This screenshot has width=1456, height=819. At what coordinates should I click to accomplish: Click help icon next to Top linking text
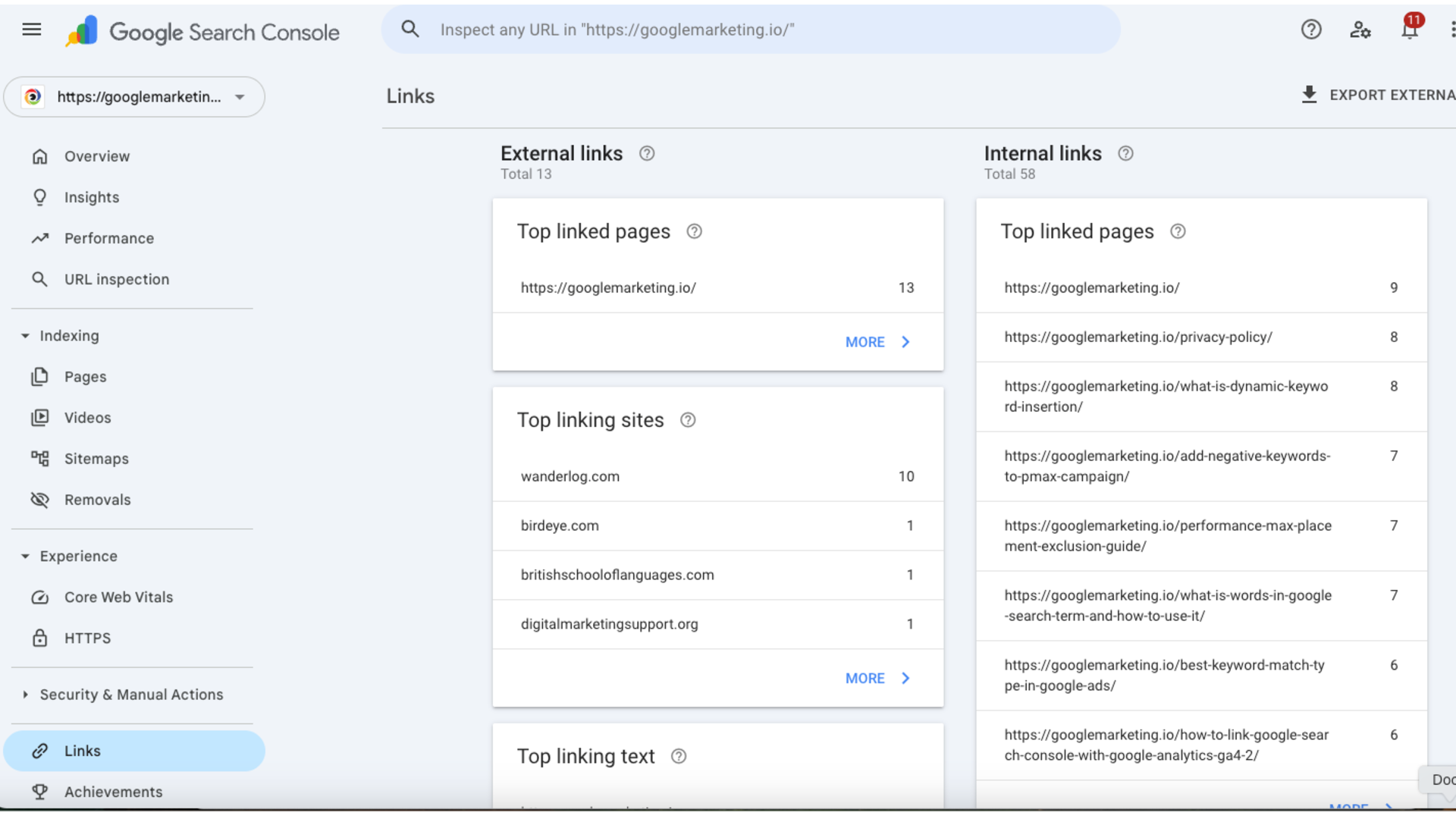679,756
